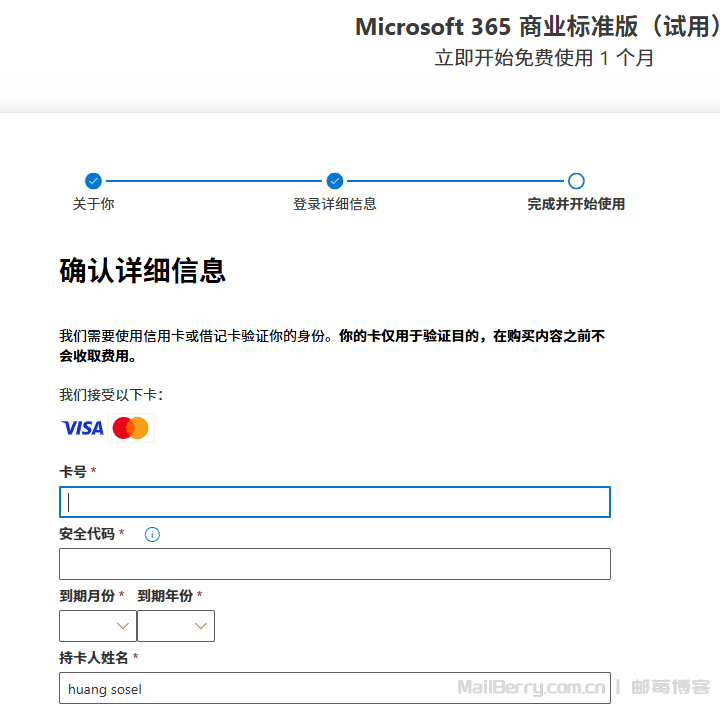The image size is (720, 707).
Task: Click the 持卡人姓名 label
Action: coord(94,658)
